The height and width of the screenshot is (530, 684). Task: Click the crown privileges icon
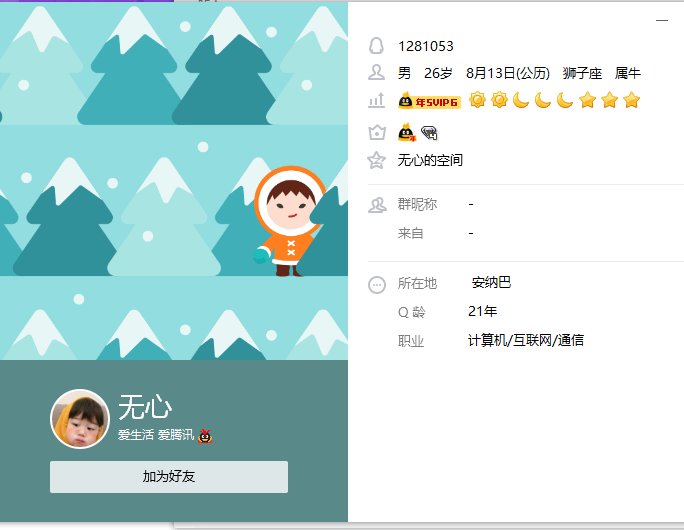376,132
